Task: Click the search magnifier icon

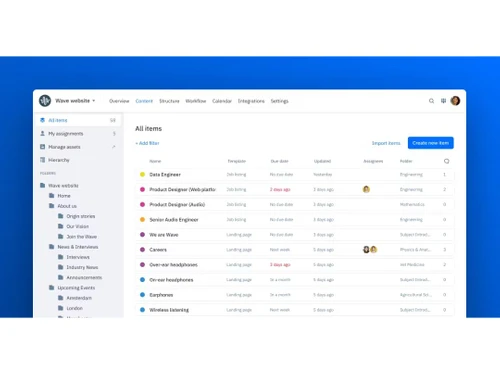Action: pos(431,101)
